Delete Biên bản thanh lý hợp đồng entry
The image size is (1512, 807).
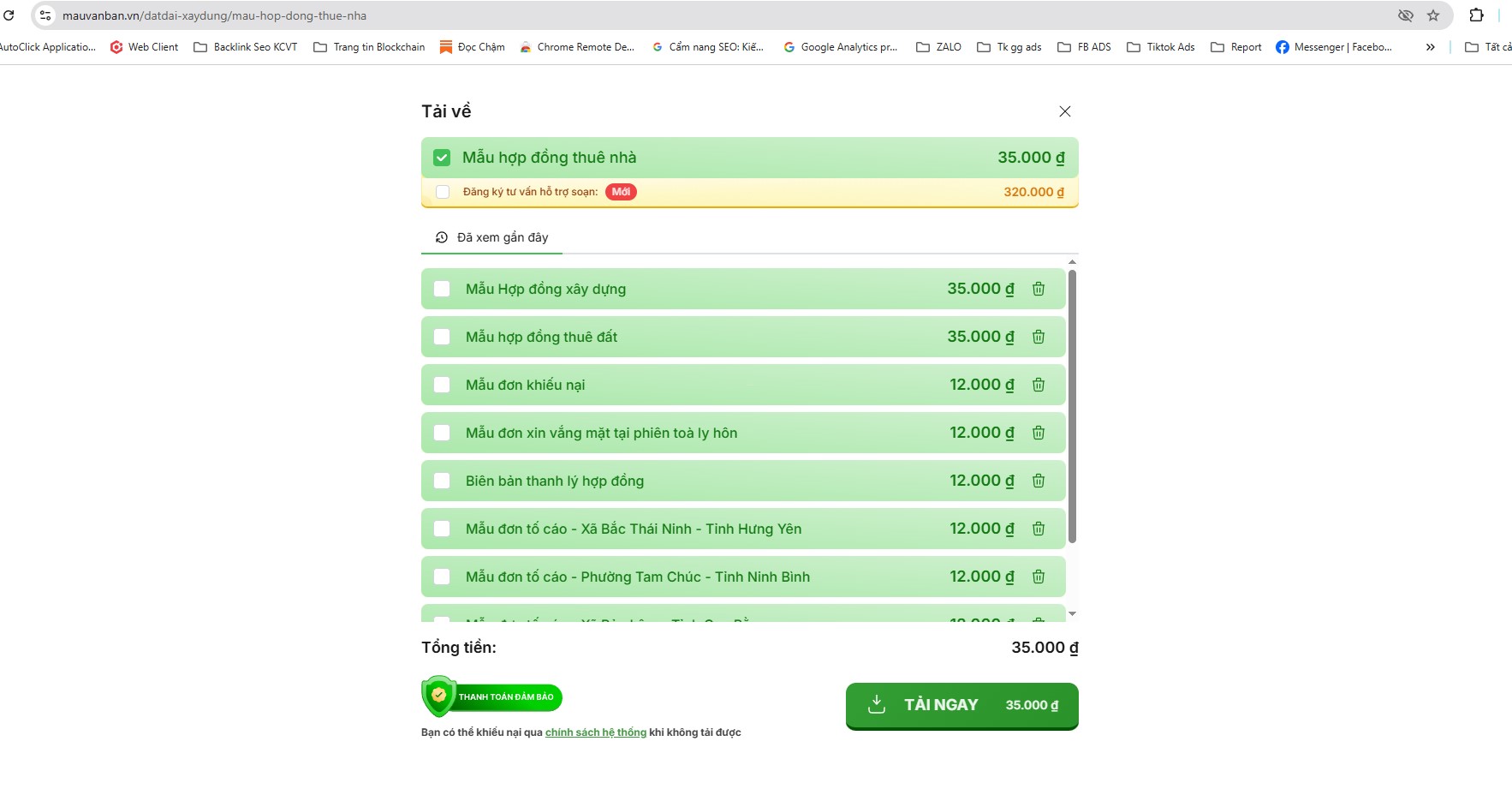(x=1038, y=481)
